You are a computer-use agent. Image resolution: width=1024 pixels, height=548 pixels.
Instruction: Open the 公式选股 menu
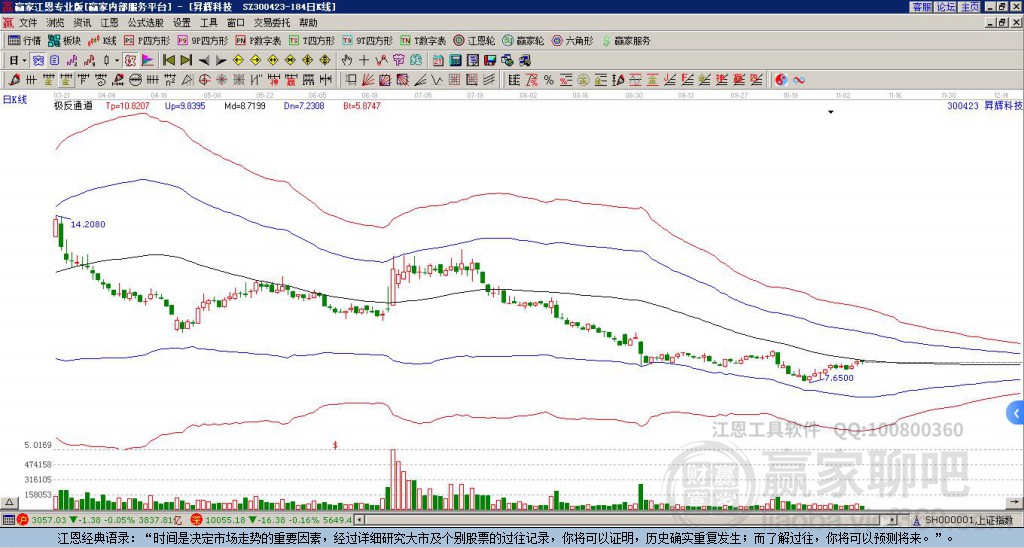click(145, 23)
